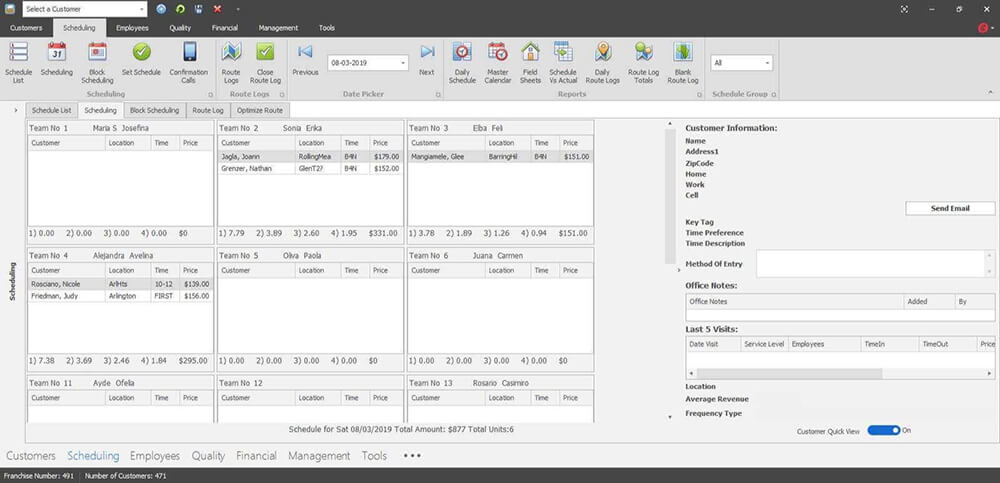
Task: Expand the date picker dropdown
Action: tap(402, 63)
